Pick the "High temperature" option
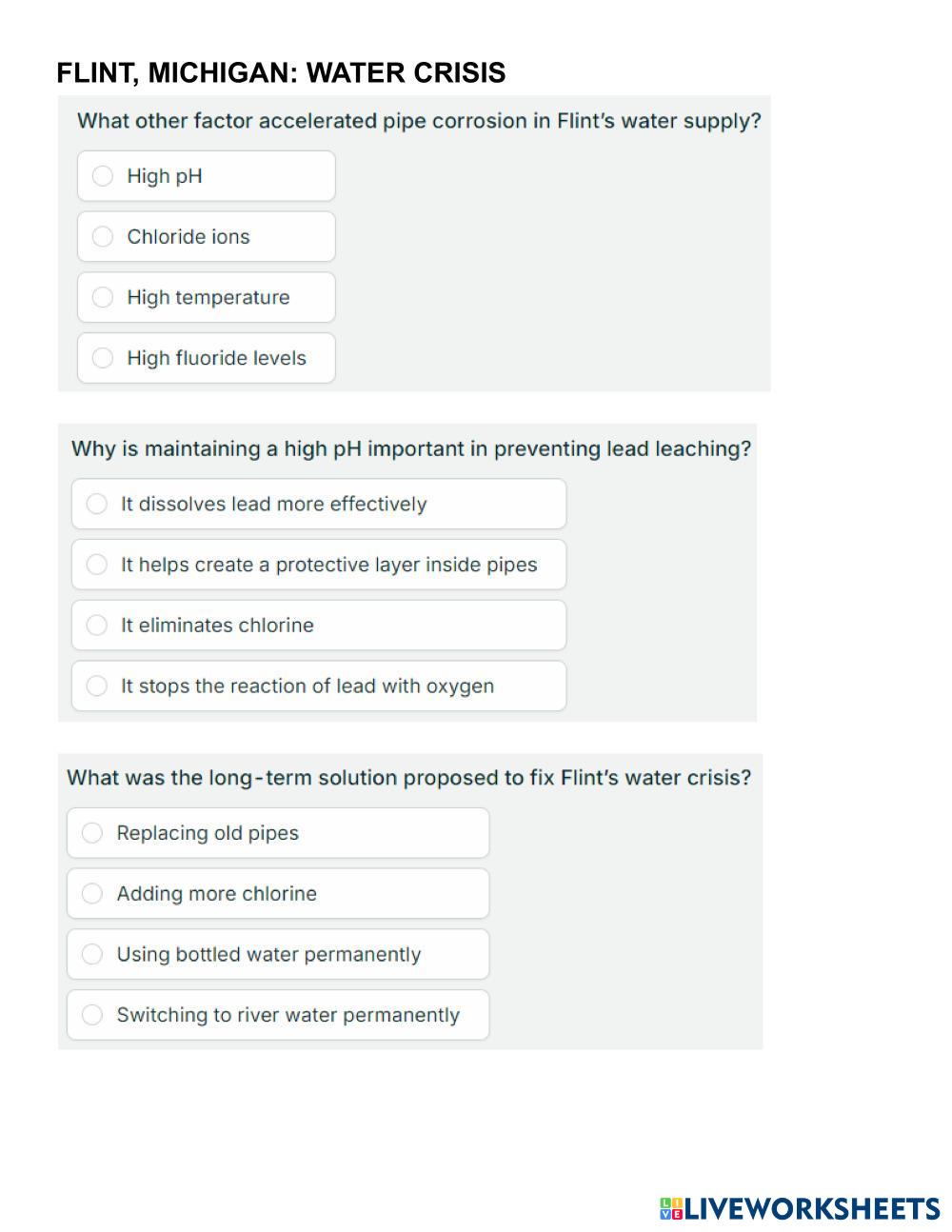The width and height of the screenshot is (952, 1232). tap(103, 297)
